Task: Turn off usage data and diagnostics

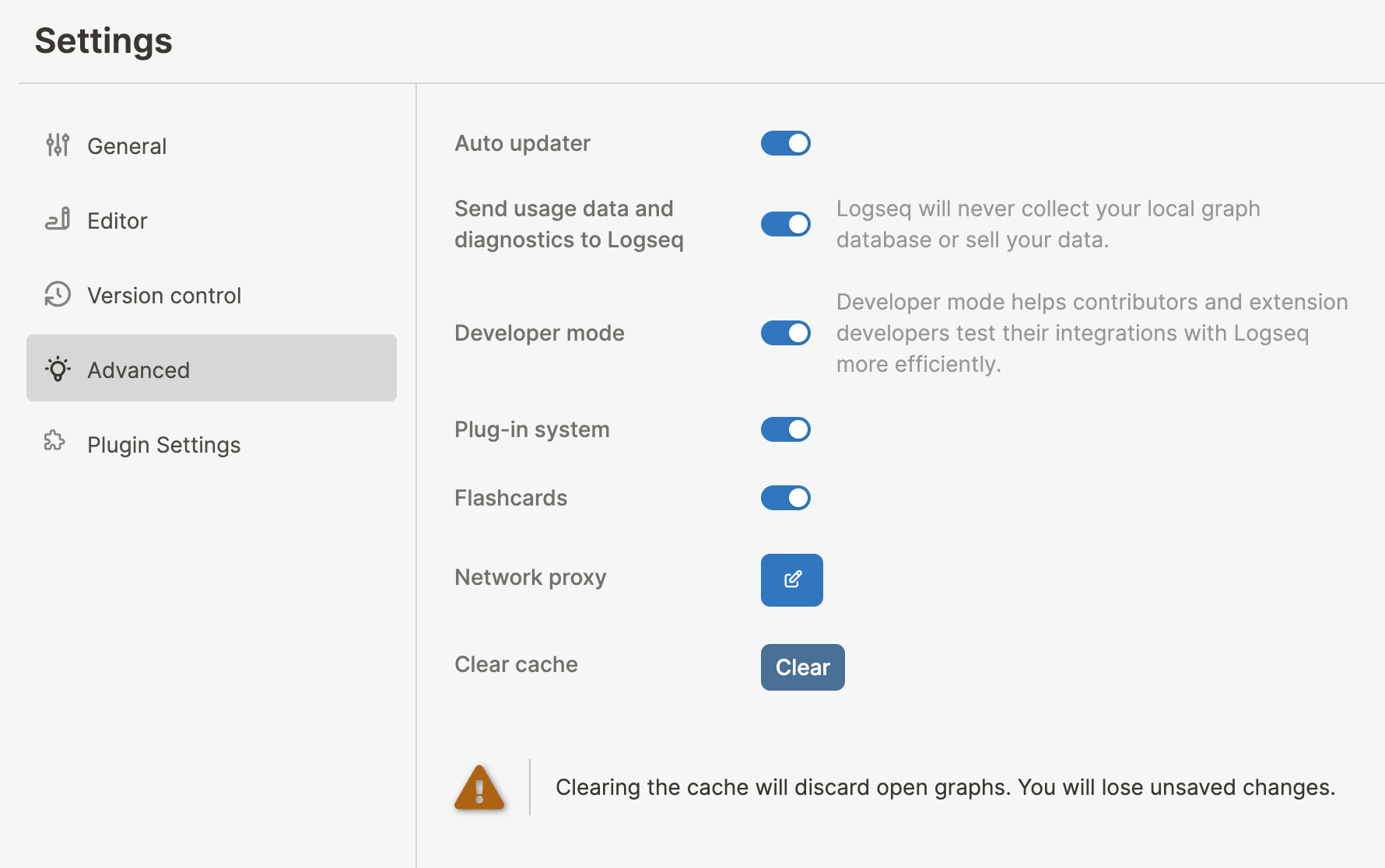Action: [x=785, y=224]
